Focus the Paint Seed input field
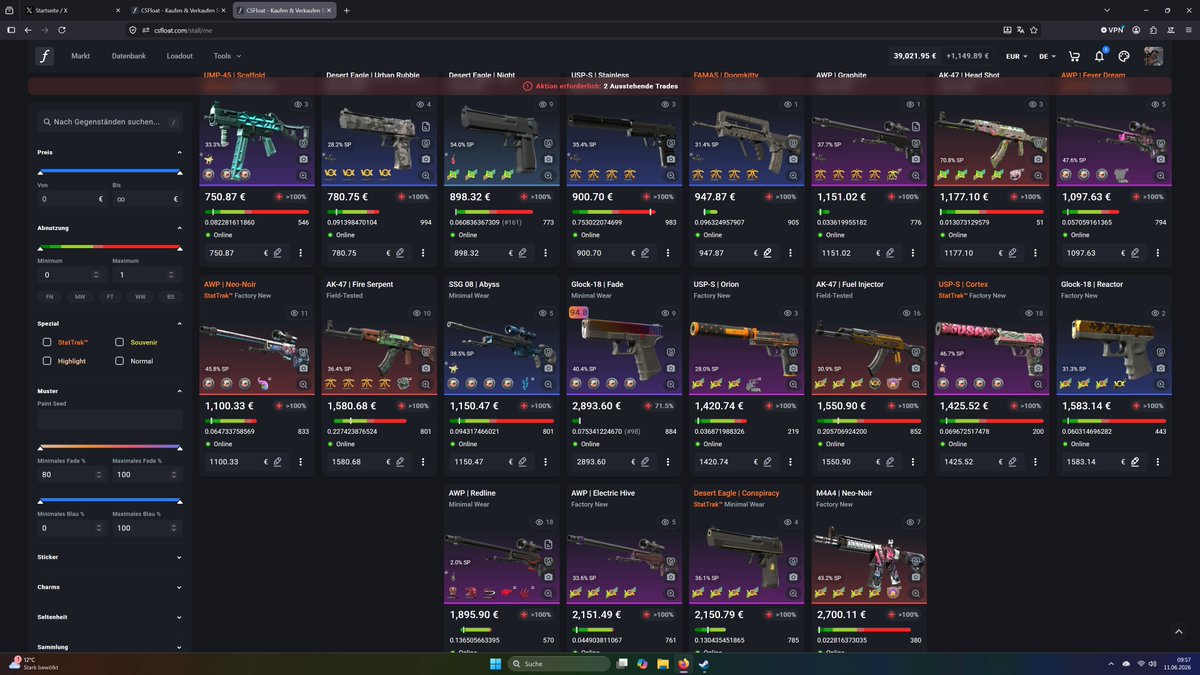 click(x=110, y=420)
